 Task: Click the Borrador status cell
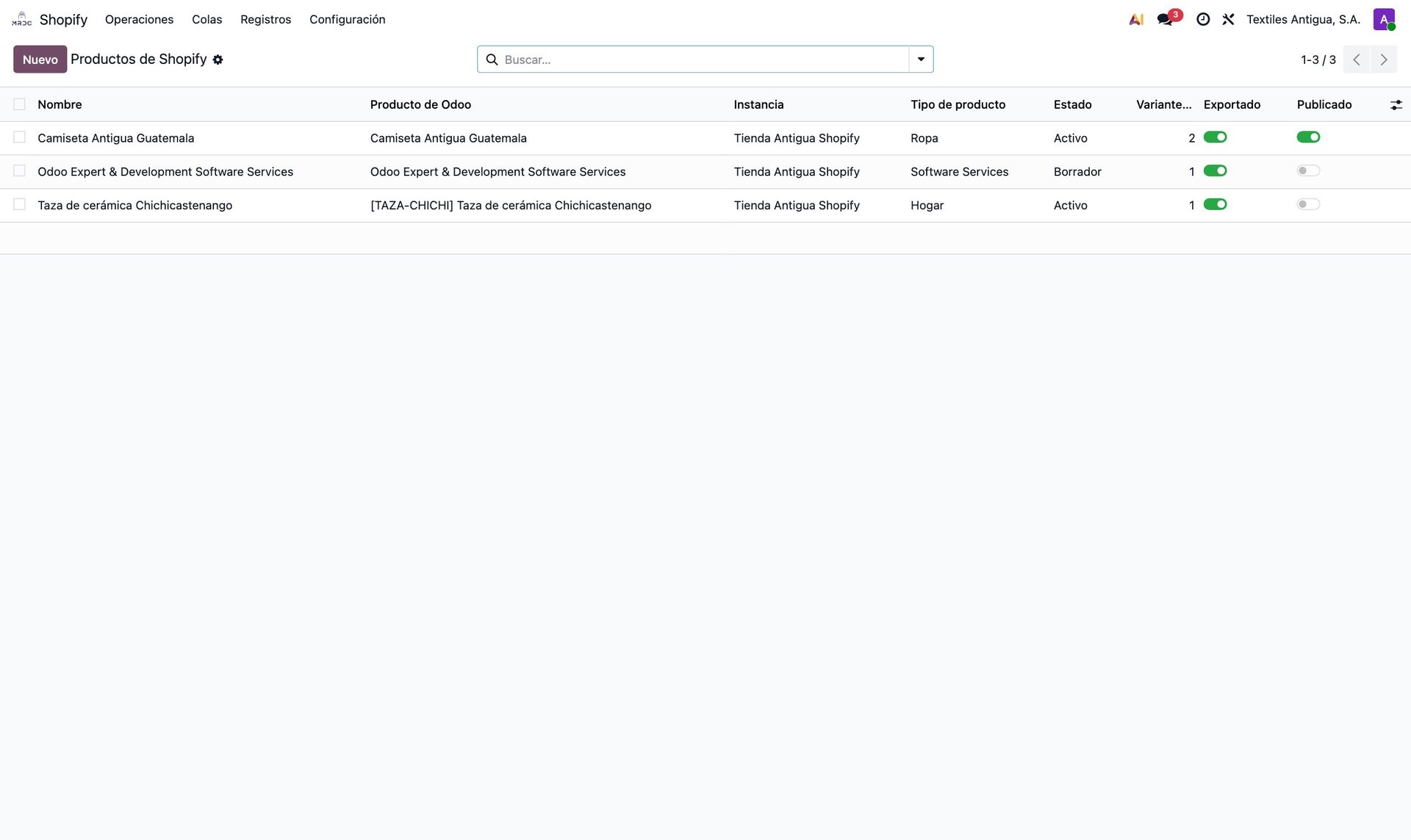point(1077,172)
